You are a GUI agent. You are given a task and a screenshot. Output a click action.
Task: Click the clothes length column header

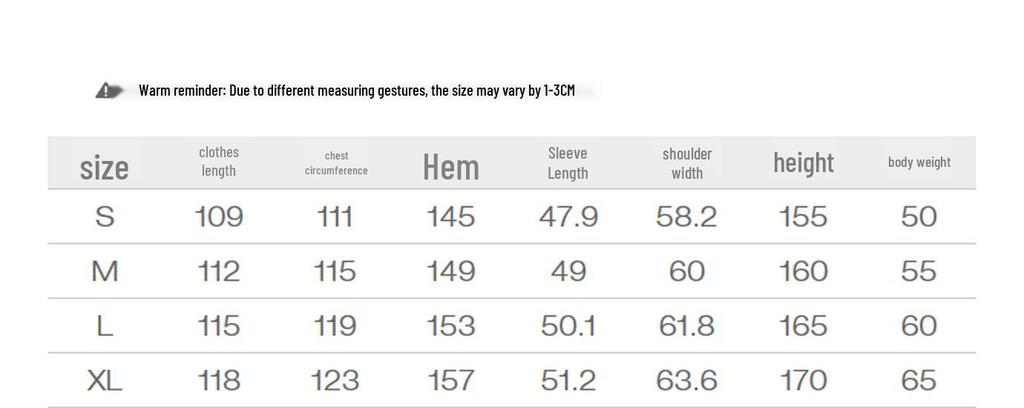click(219, 162)
